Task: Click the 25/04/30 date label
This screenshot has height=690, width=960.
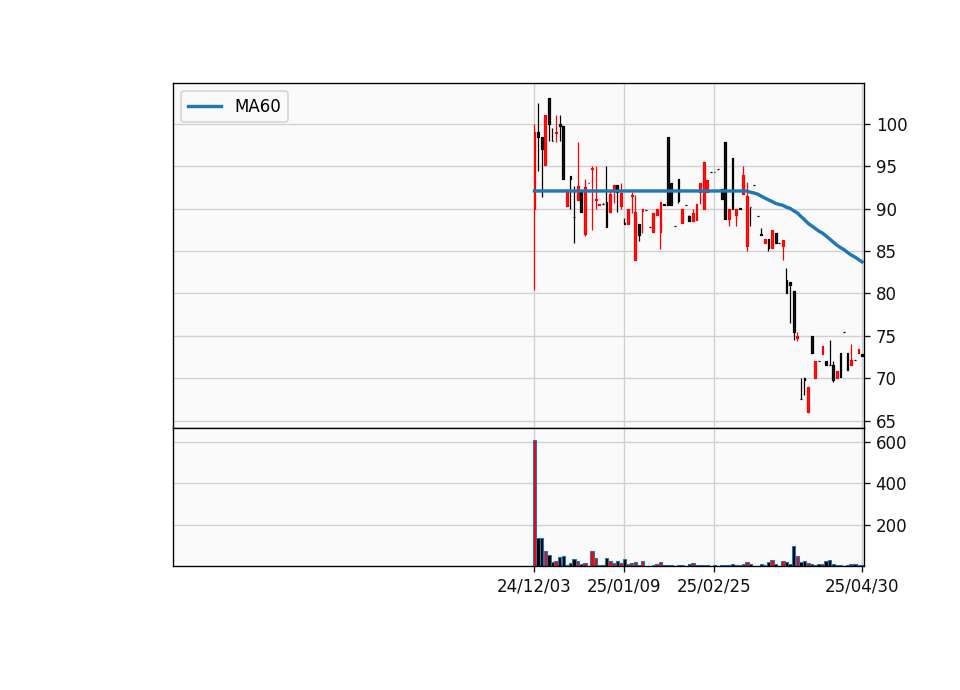Action: tap(861, 587)
